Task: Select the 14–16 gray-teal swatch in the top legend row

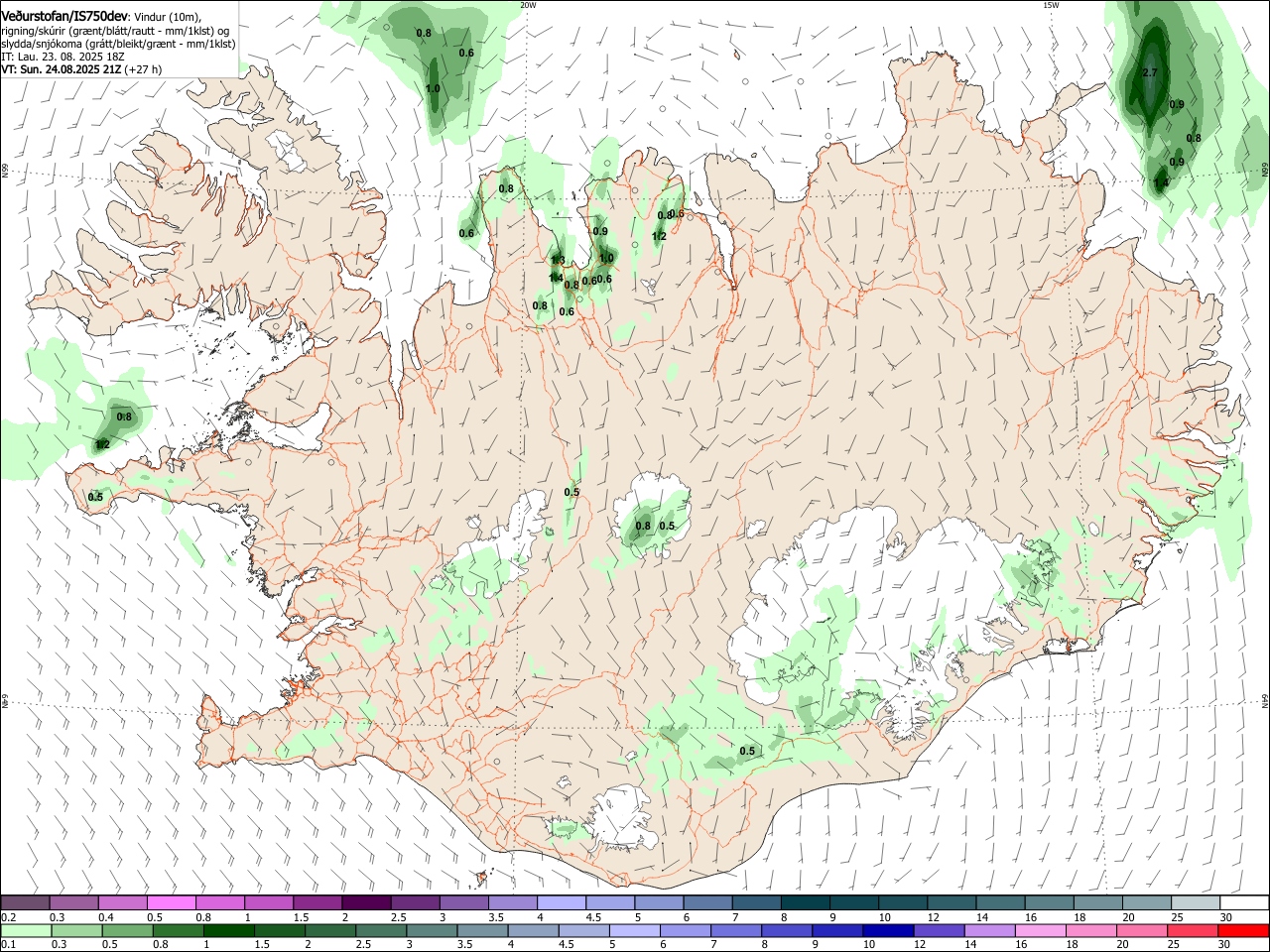Action: 1000,903
